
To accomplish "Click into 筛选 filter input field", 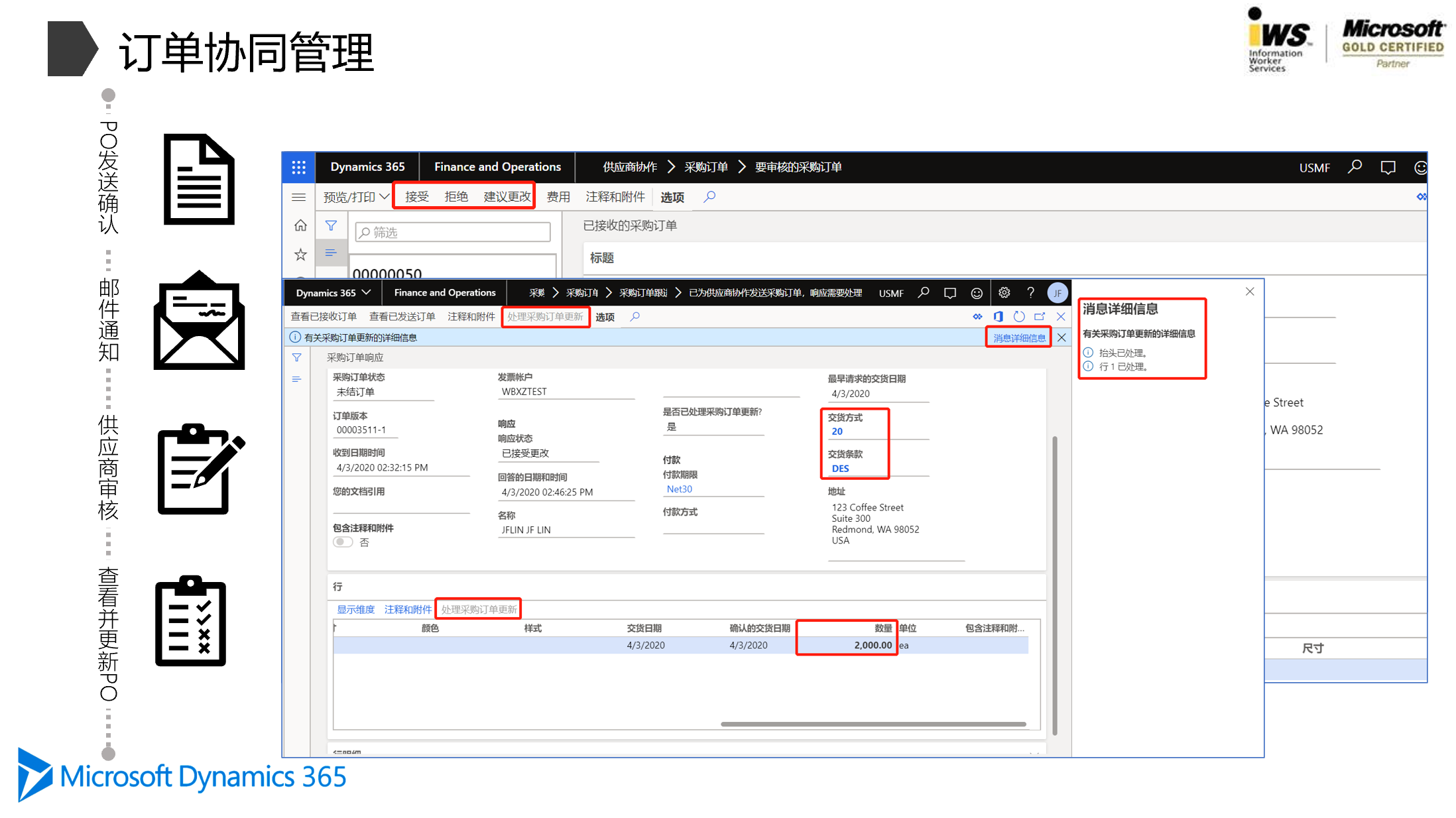I will (x=453, y=232).
